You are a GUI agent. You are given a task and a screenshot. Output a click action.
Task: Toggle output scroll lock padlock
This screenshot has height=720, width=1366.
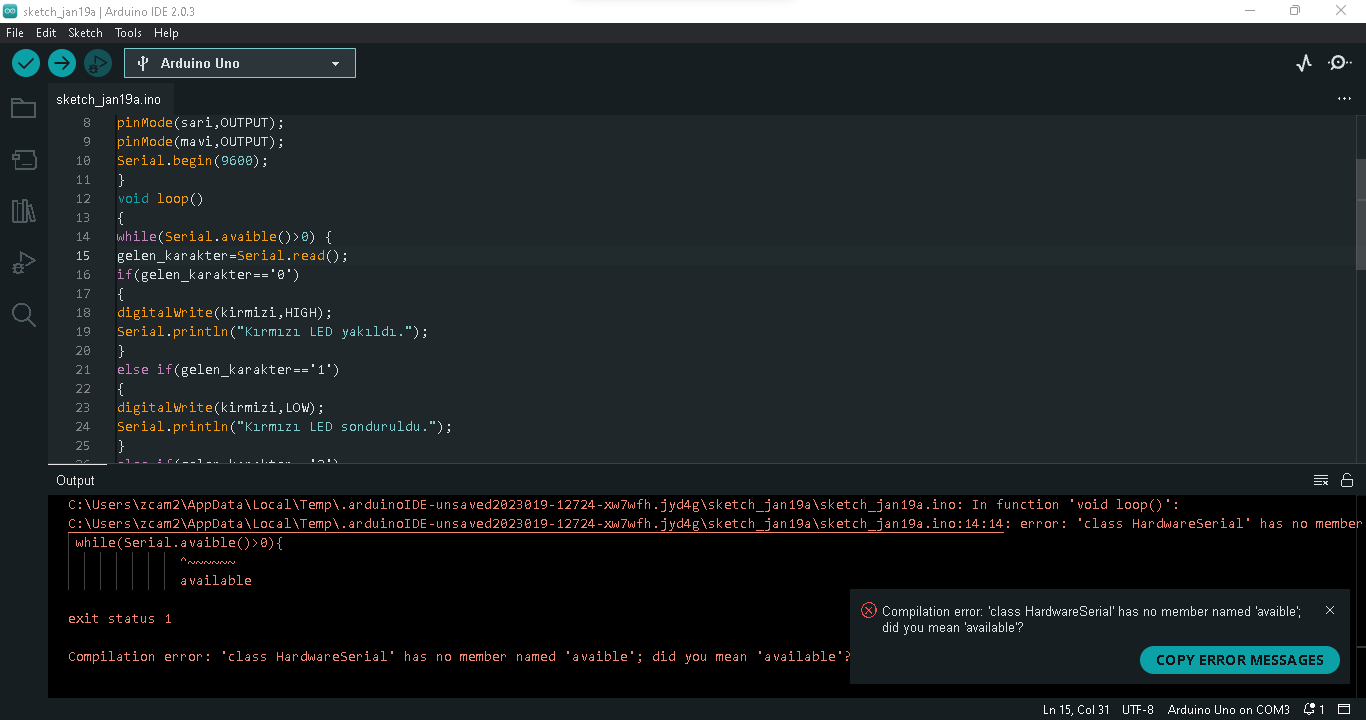(1347, 480)
